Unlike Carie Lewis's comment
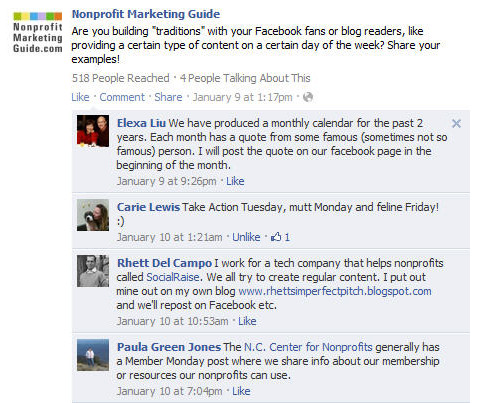This screenshot has height=403, width=483. (246, 237)
